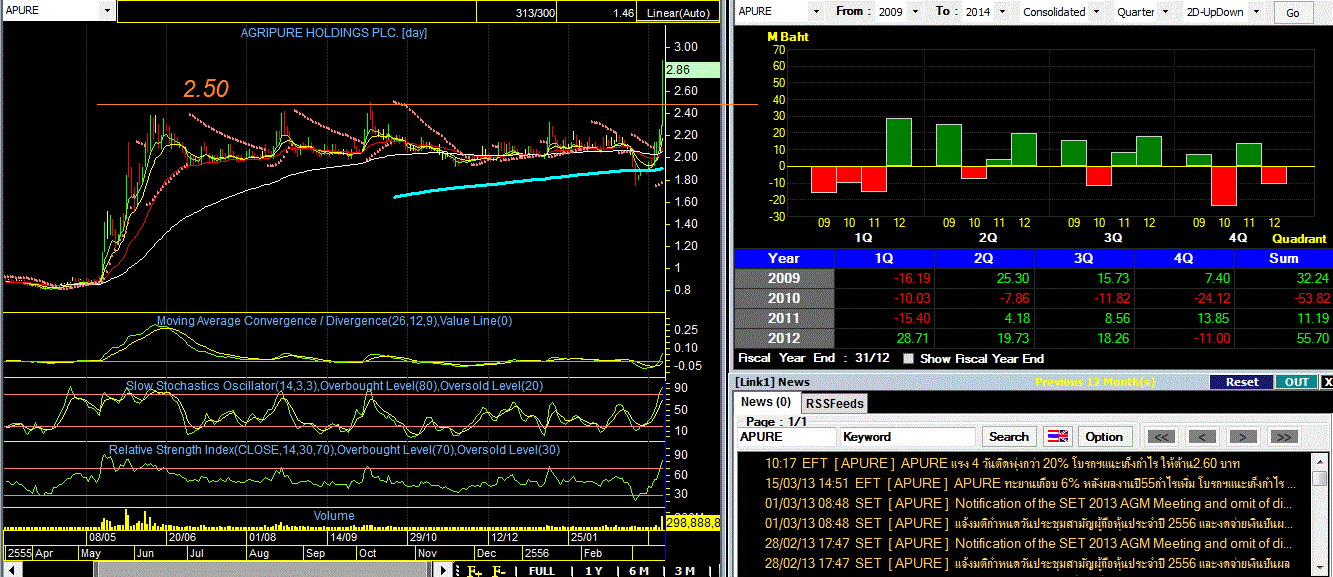Viewport: 1333px width, 577px height.
Task: Select the News (0) tab
Action: click(765, 402)
